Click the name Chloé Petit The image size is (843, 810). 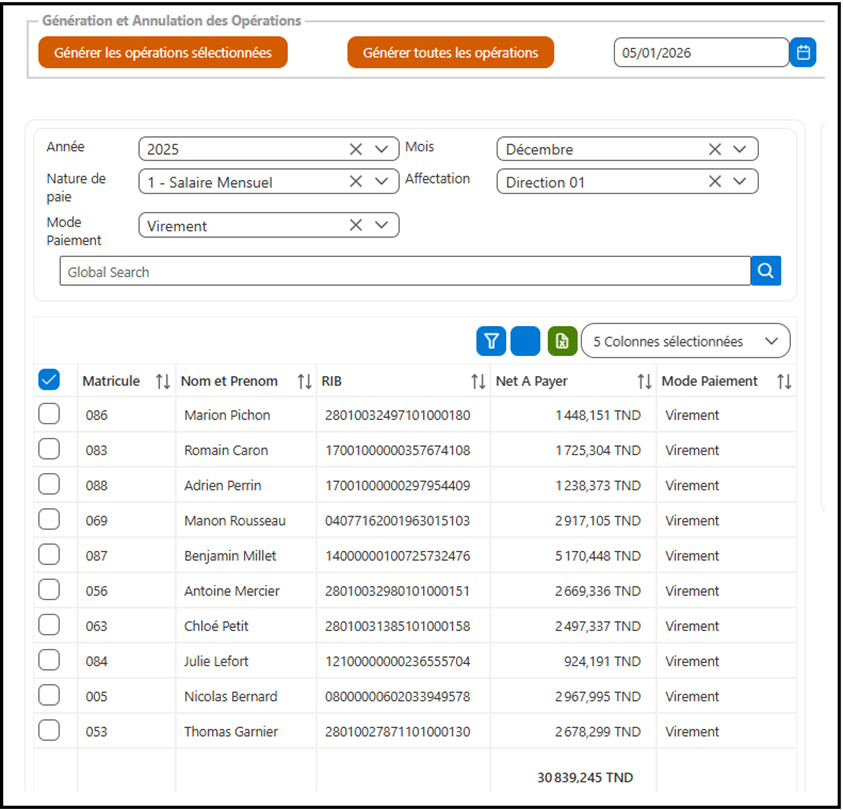coord(216,626)
